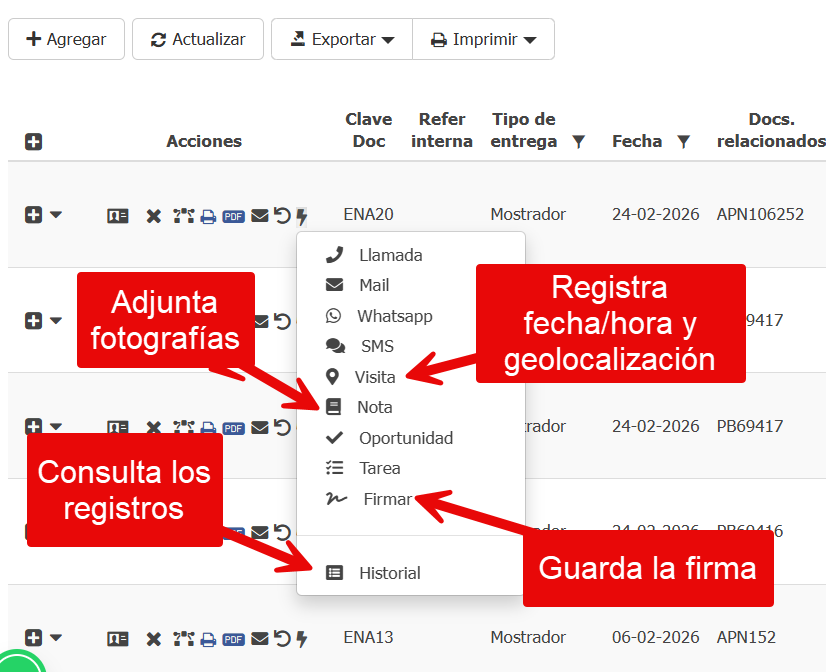The height and width of the screenshot is (672, 826).
Task: Open the ID card icon in the ENA13 row
Action: point(118,639)
